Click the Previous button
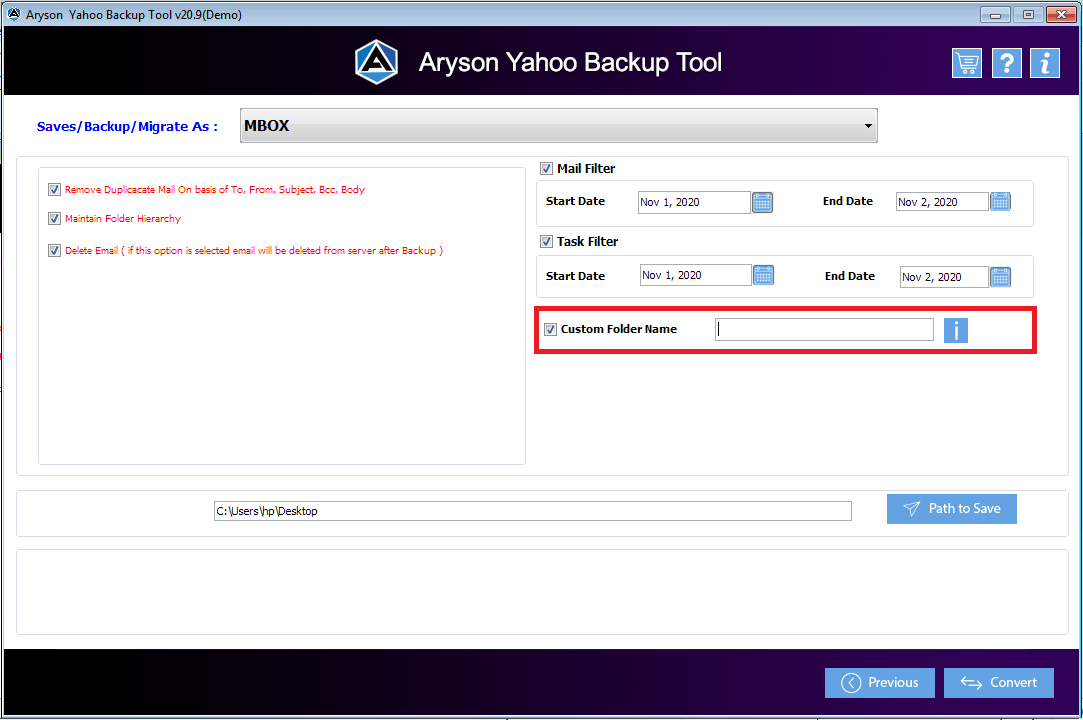 coord(879,682)
